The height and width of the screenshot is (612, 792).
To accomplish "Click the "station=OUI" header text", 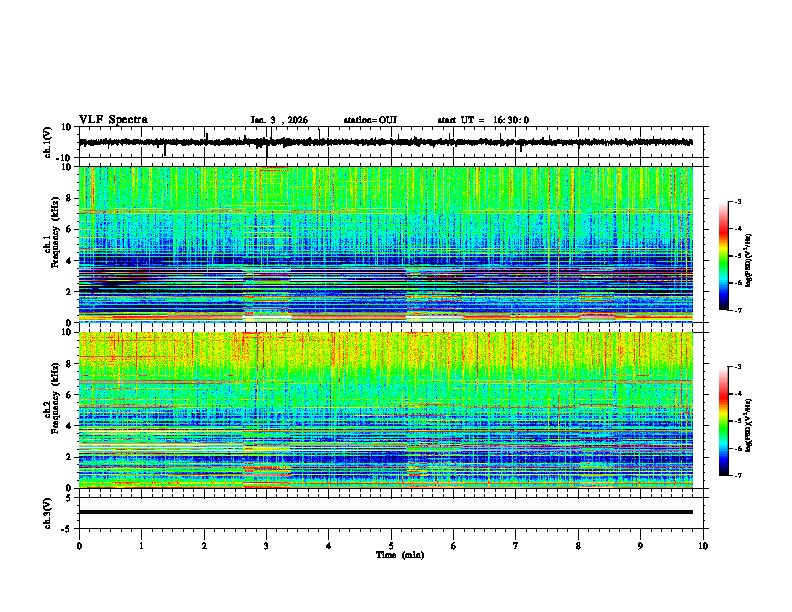I will (370, 120).
